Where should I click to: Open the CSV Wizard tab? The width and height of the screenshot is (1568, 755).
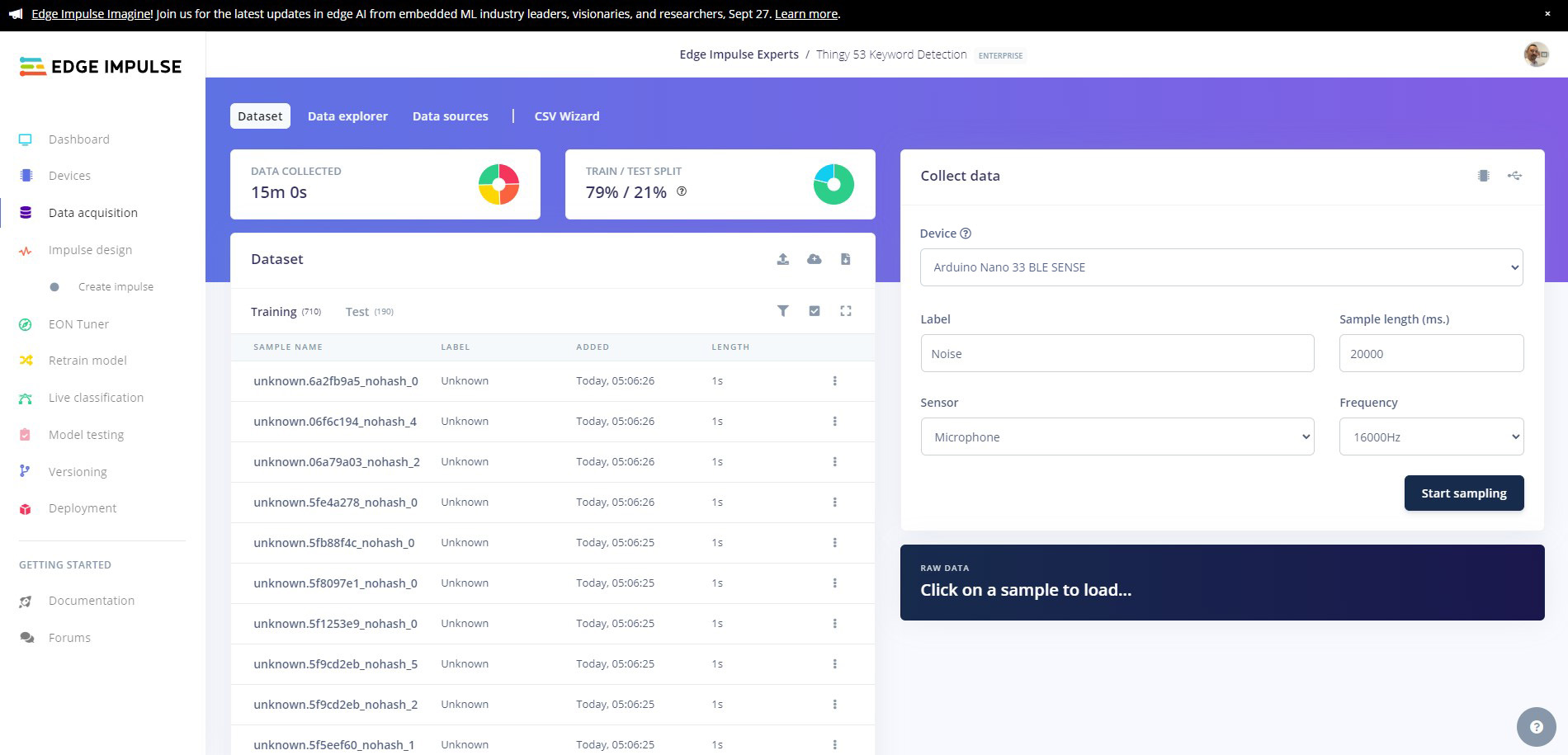tap(567, 116)
